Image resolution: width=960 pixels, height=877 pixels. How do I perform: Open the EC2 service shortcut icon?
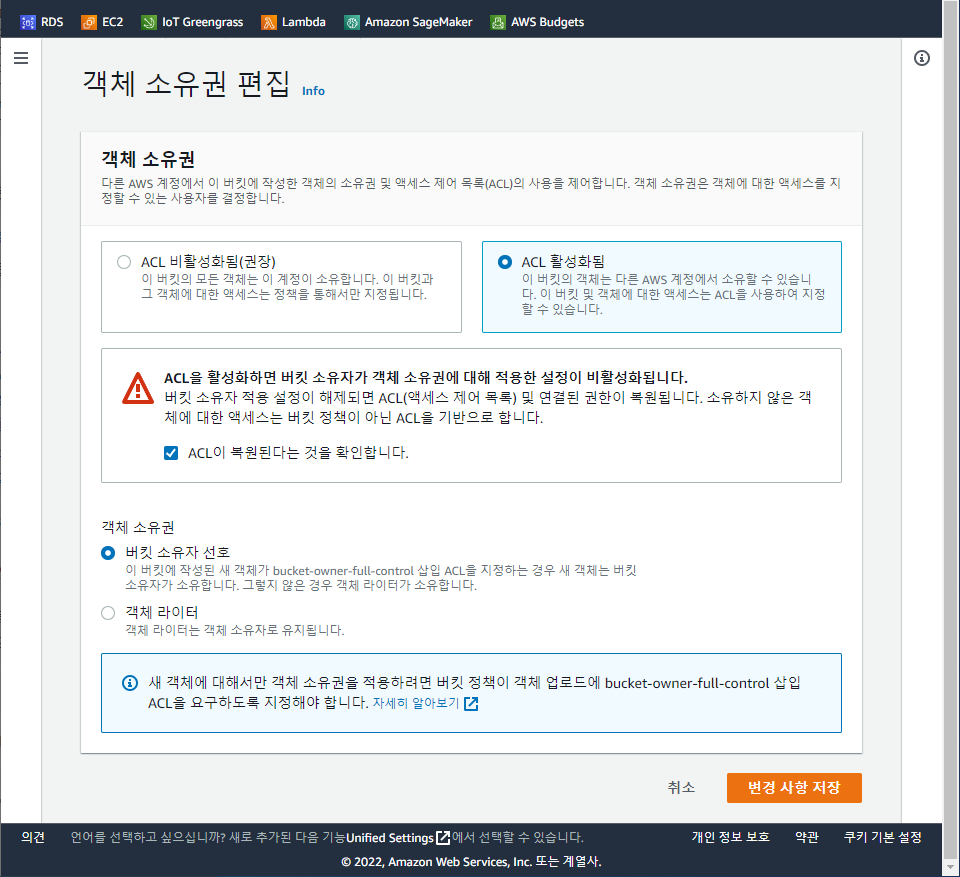89,23
